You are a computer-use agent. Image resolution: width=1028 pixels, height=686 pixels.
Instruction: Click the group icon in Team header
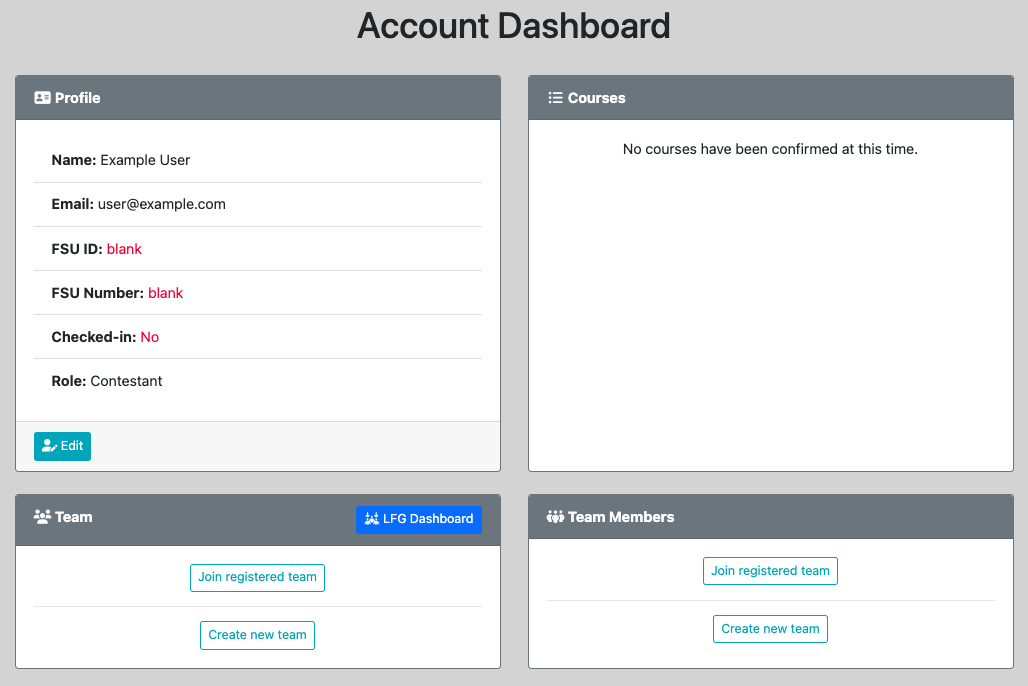[42, 517]
